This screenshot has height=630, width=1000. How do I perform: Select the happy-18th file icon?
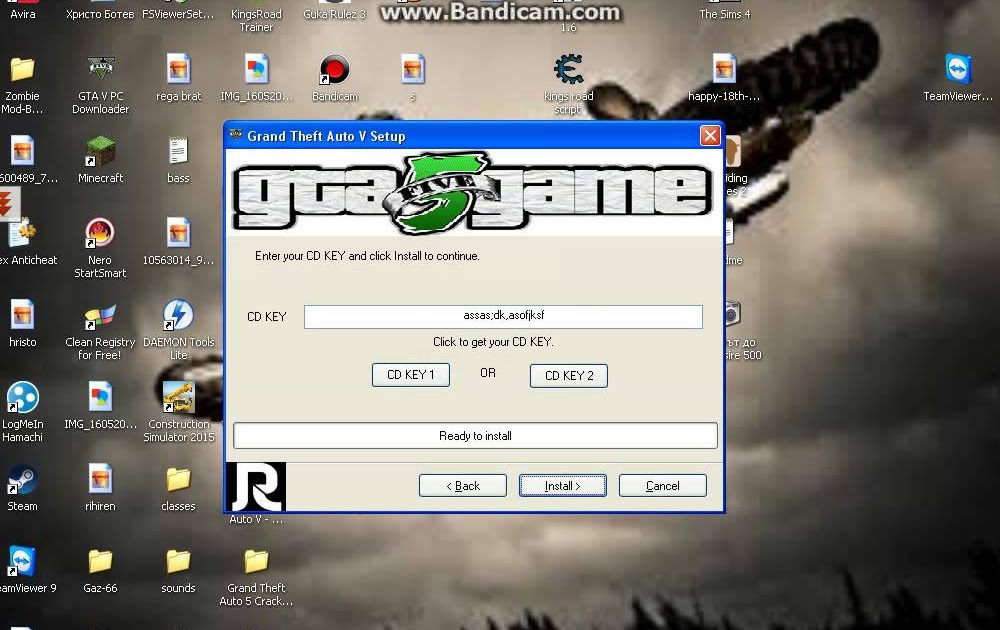[x=724, y=69]
